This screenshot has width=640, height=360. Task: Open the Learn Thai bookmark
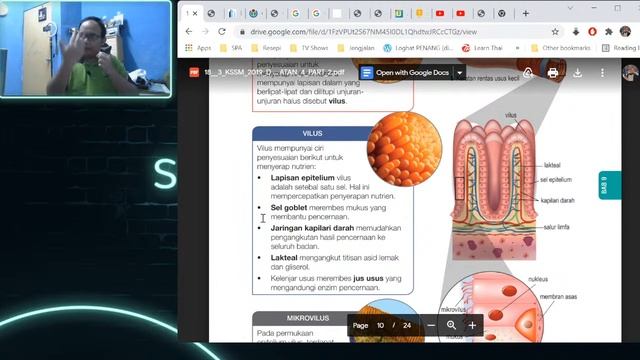(482, 48)
